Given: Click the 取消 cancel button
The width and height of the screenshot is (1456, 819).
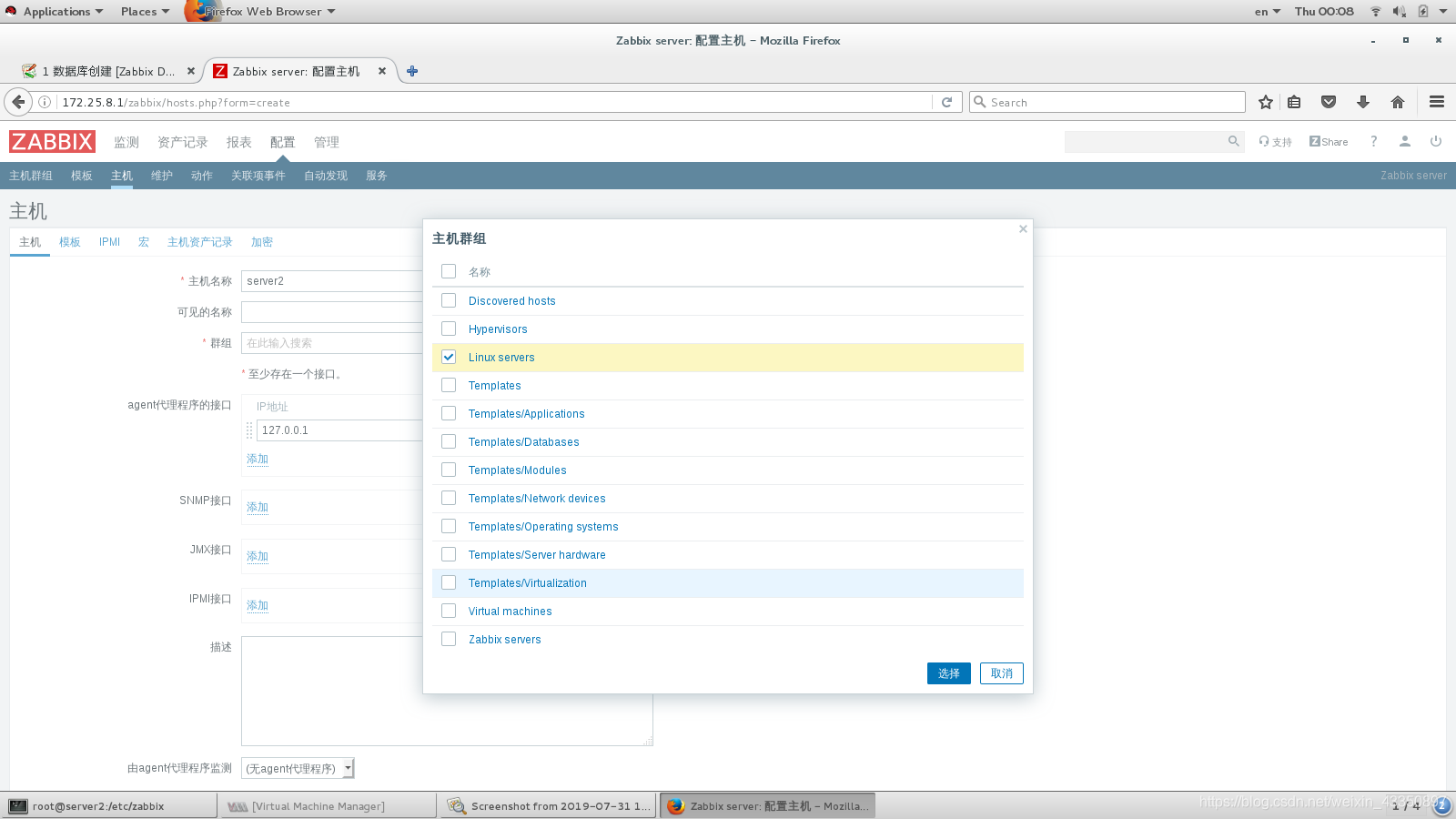Looking at the screenshot, I should [x=1002, y=673].
